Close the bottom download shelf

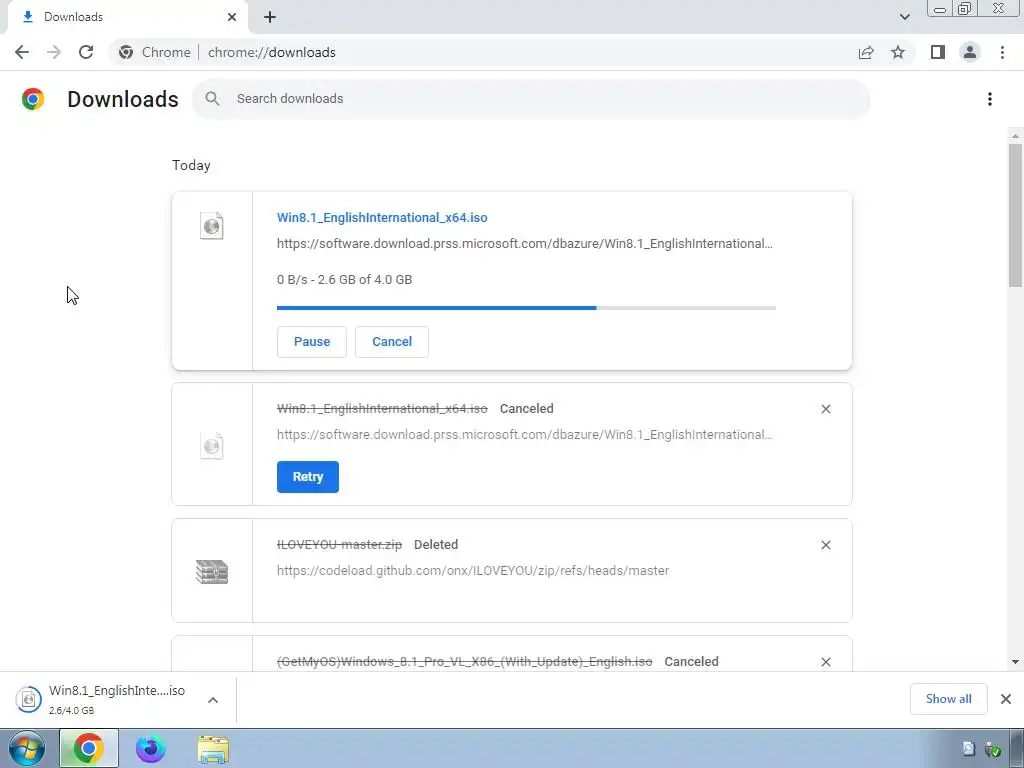(1006, 699)
